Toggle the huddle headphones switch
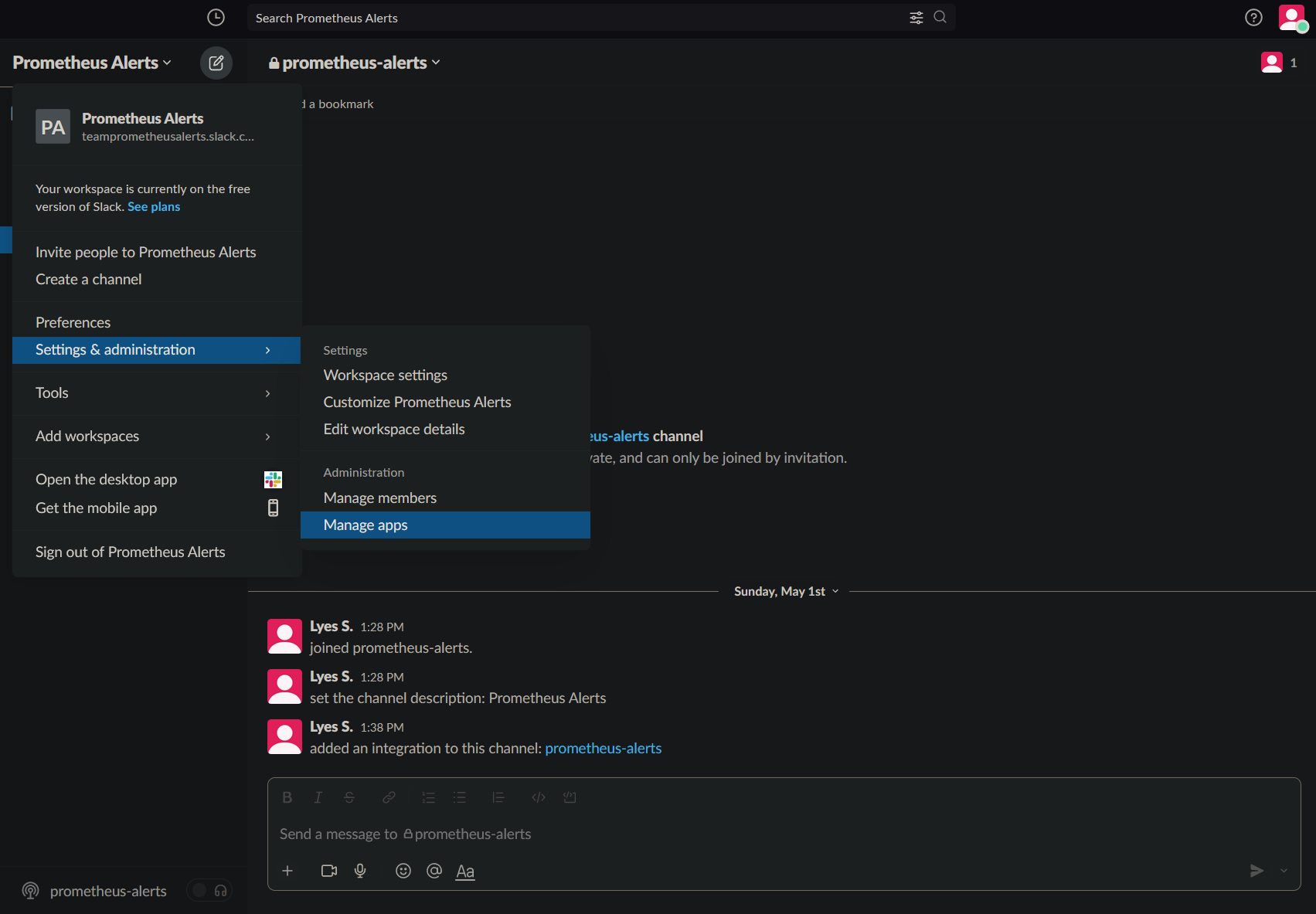 pyautogui.click(x=209, y=891)
